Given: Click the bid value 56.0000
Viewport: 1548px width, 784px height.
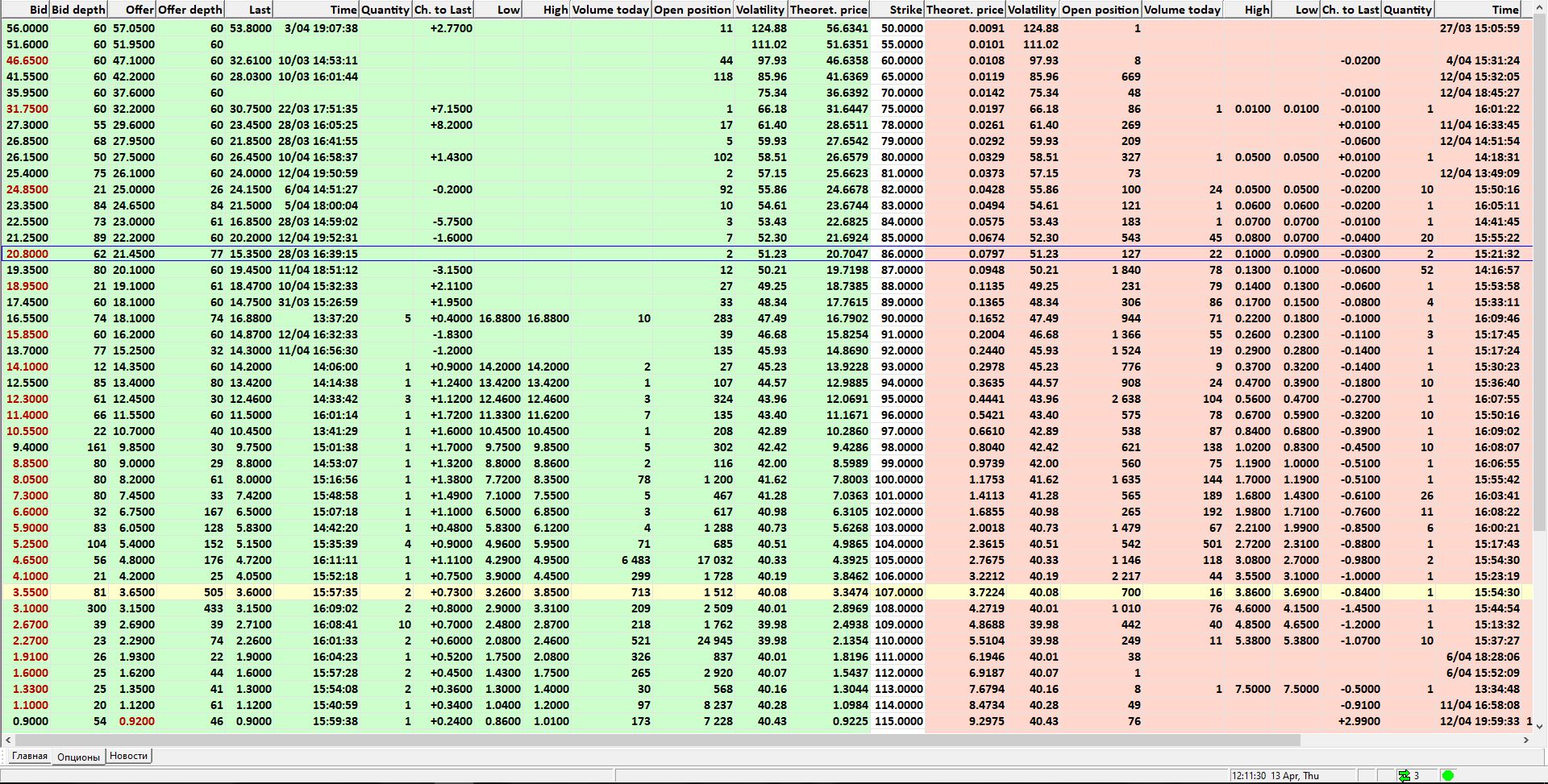Looking at the screenshot, I should coord(27,28).
